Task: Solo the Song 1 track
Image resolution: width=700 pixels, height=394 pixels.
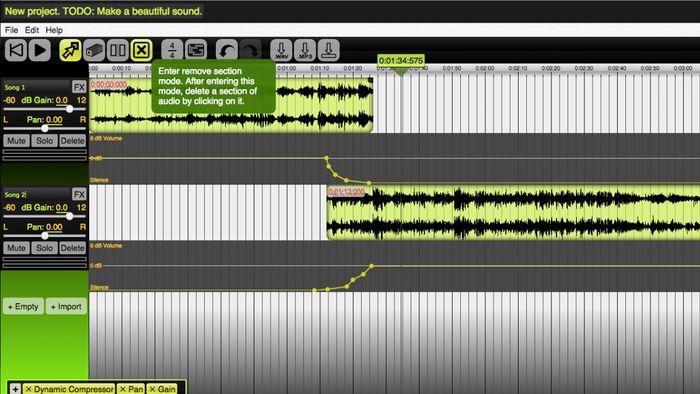Action: coord(44,141)
